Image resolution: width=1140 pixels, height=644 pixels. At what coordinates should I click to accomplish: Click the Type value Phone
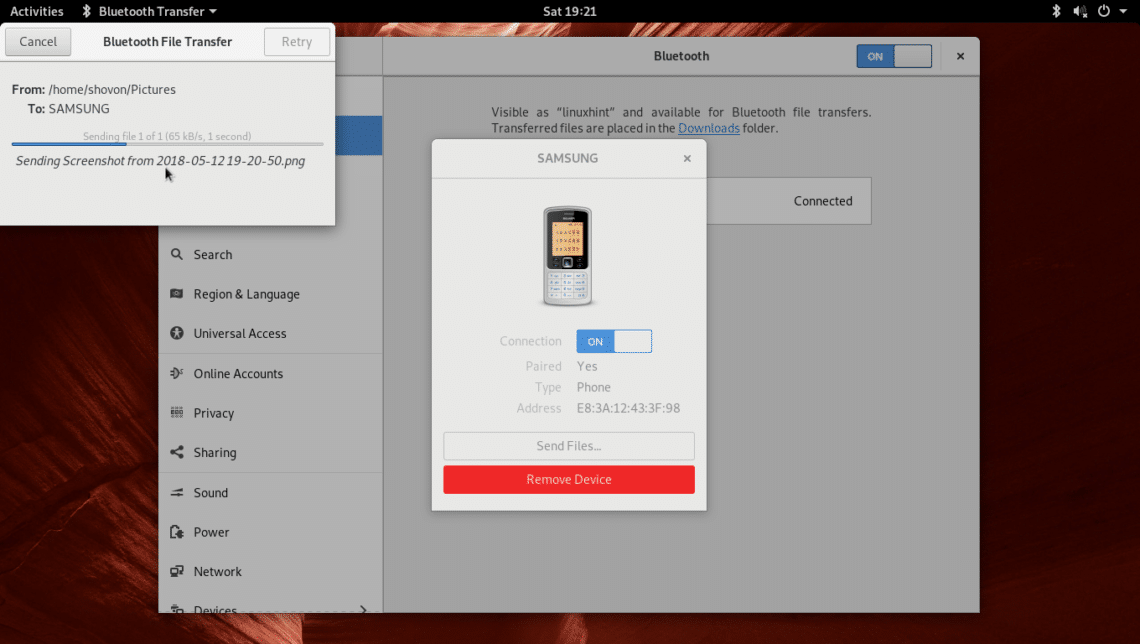pyautogui.click(x=593, y=387)
